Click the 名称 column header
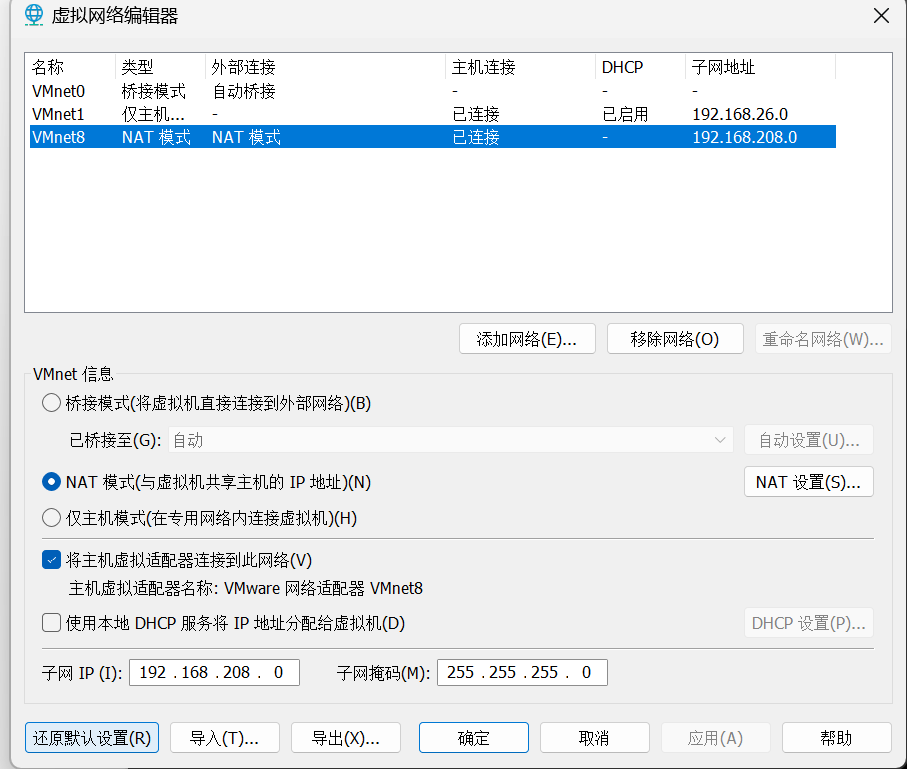Screen dimensions: 907x769 [72, 67]
